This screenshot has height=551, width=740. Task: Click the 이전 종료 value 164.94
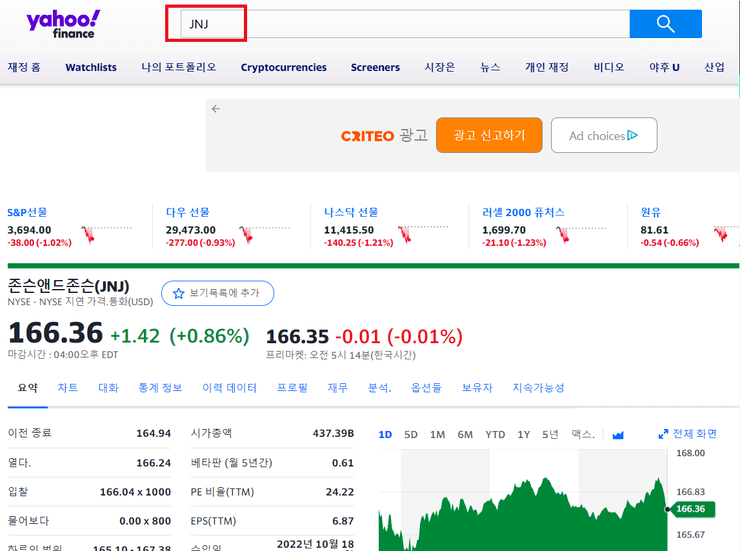pos(153,433)
